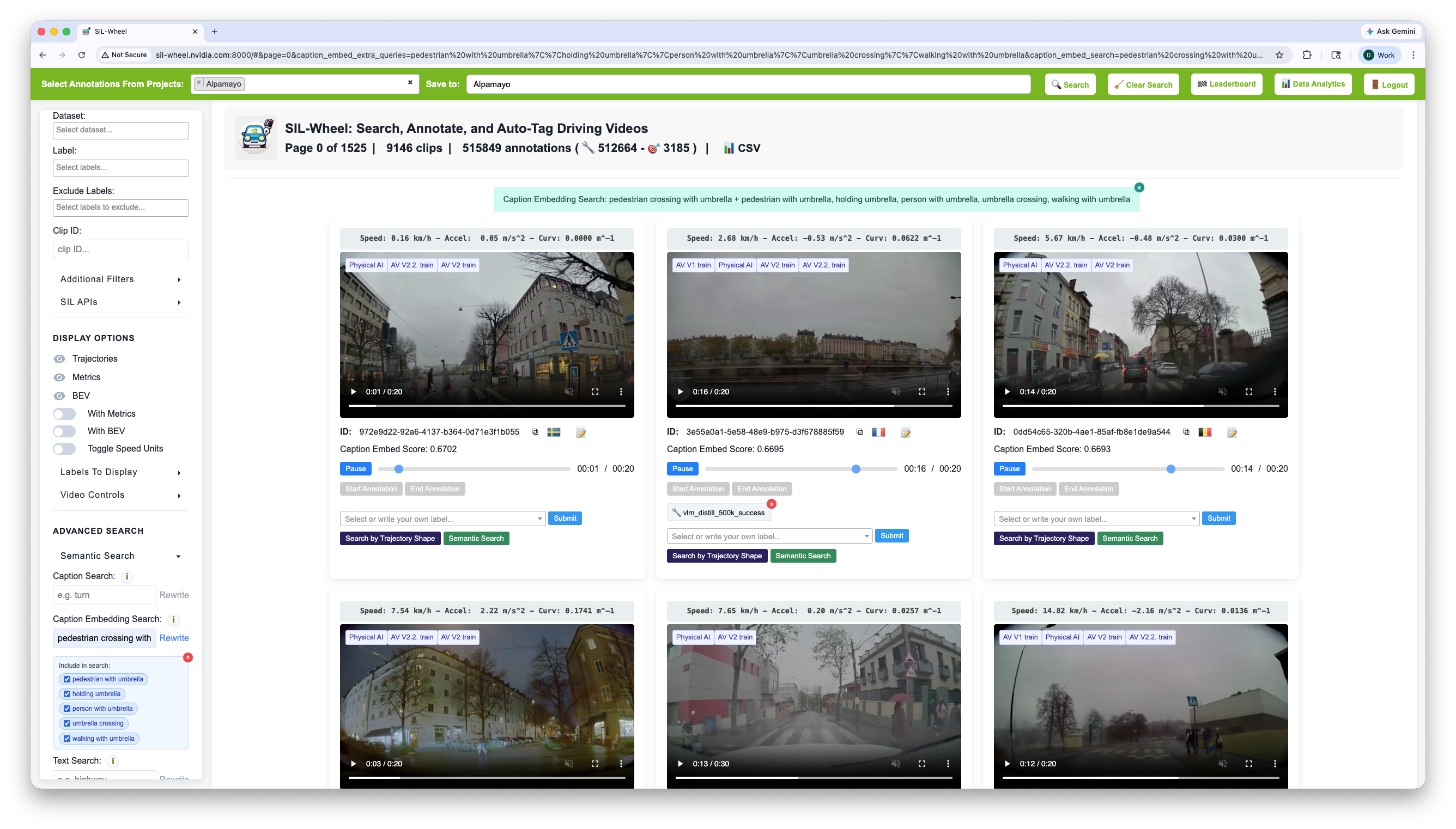Click the Belgium flag next to clip 0dd54c65
The height and width of the screenshot is (829, 1456).
pyautogui.click(x=1205, y=432)
